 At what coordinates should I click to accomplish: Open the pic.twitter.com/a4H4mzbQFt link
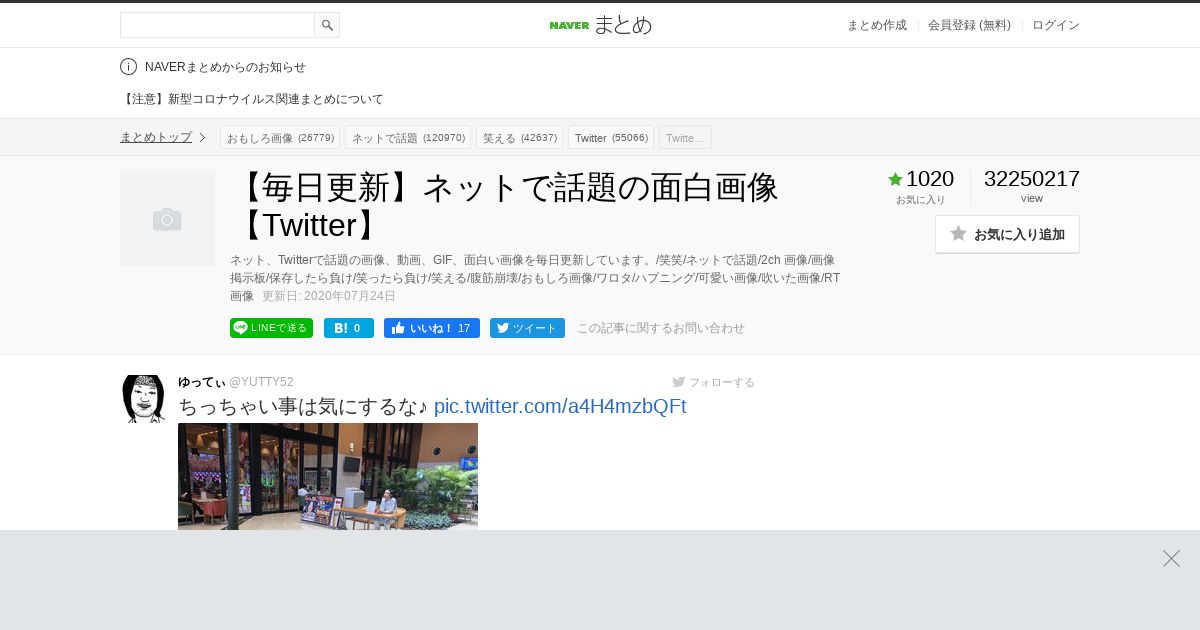coord(560,406)
